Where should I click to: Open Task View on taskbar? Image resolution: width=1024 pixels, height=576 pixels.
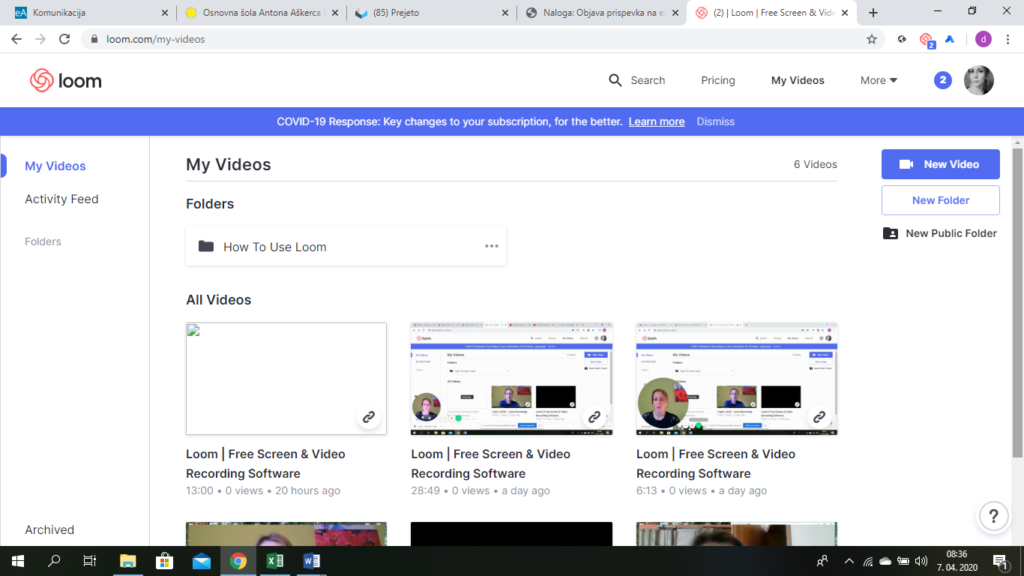[x=89, y=561]
